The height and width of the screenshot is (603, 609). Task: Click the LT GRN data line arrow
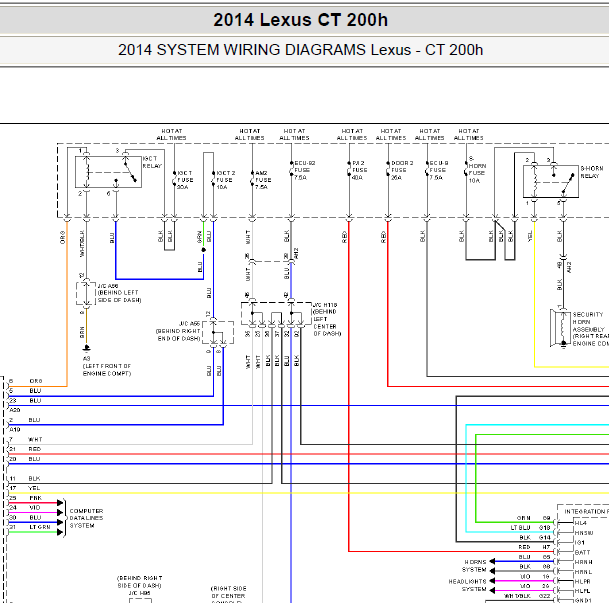pyautogui.click(x=60, y=532)
